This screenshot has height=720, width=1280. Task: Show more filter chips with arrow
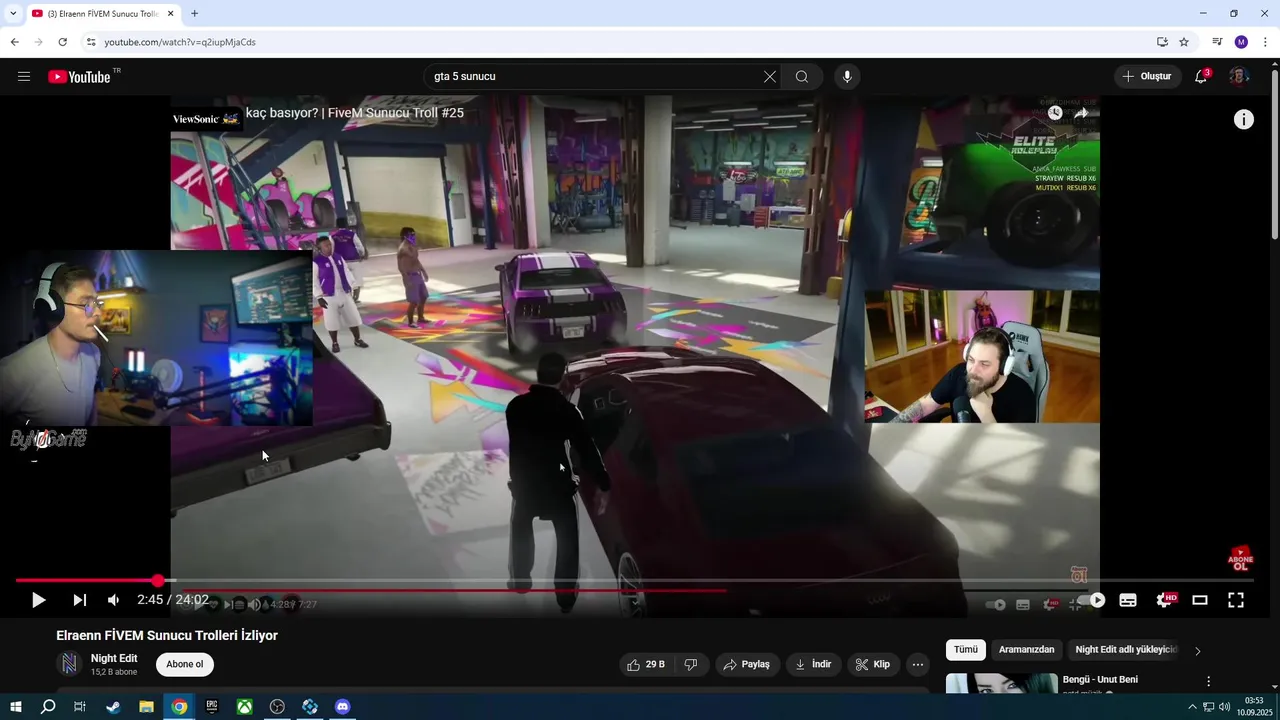click(1197, 651)
